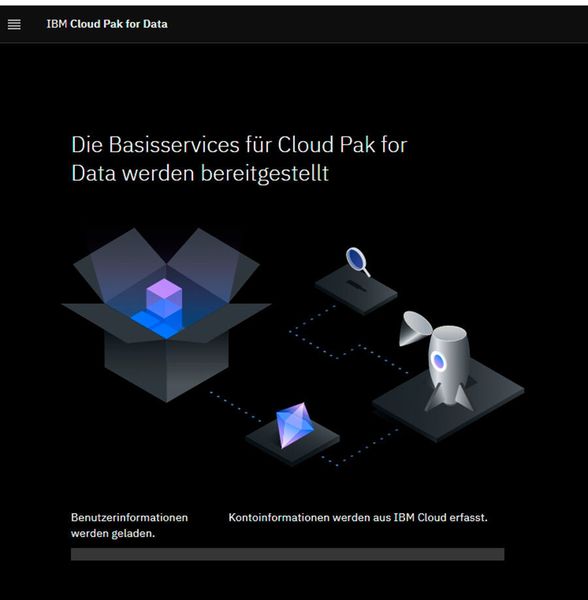Click the 'Die Basisservices für Cloud Pak for Data werden bereitgestellt' heading

click(x=239, y=159)
